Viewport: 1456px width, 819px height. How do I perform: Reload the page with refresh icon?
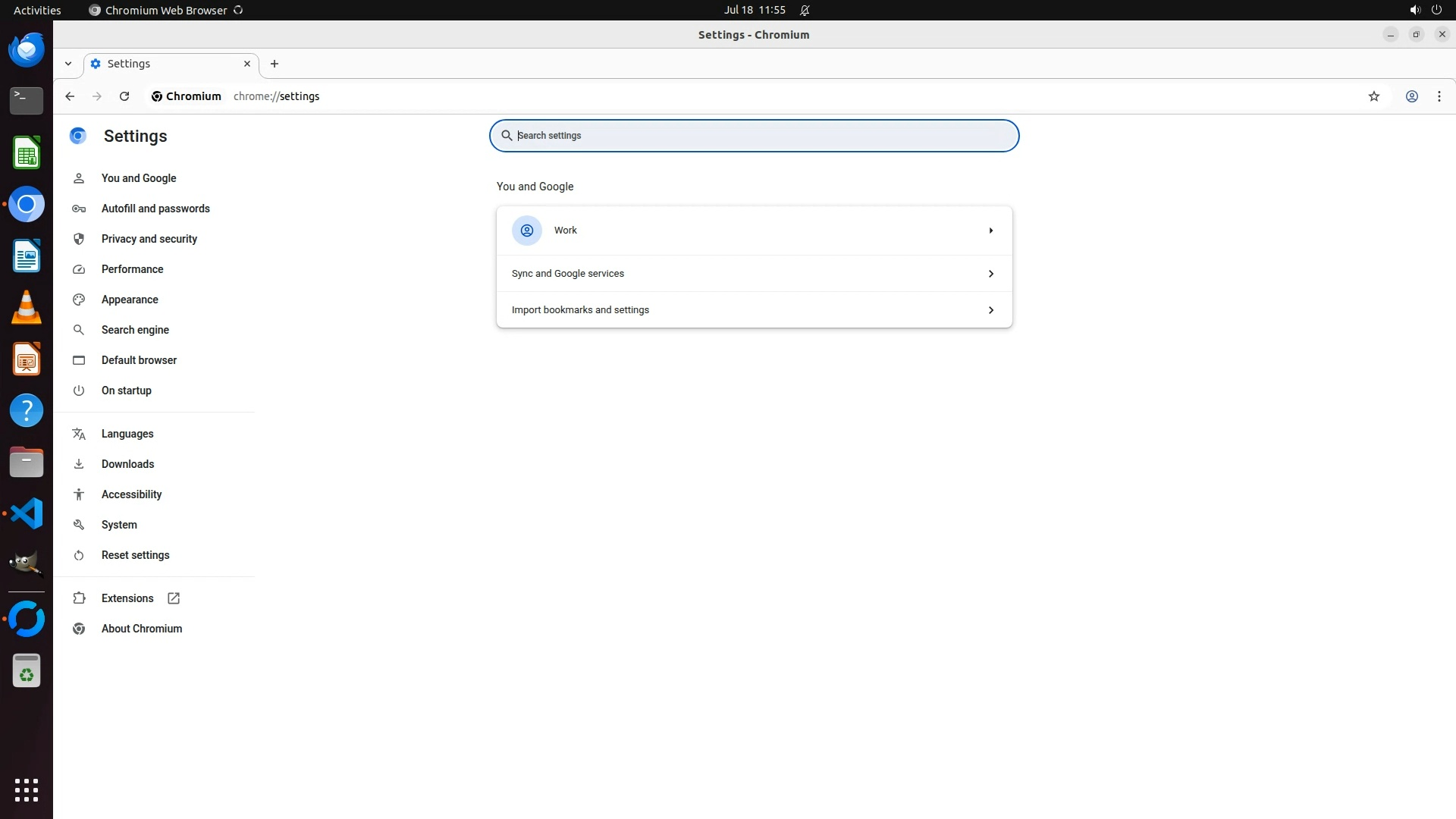(124, 96)
